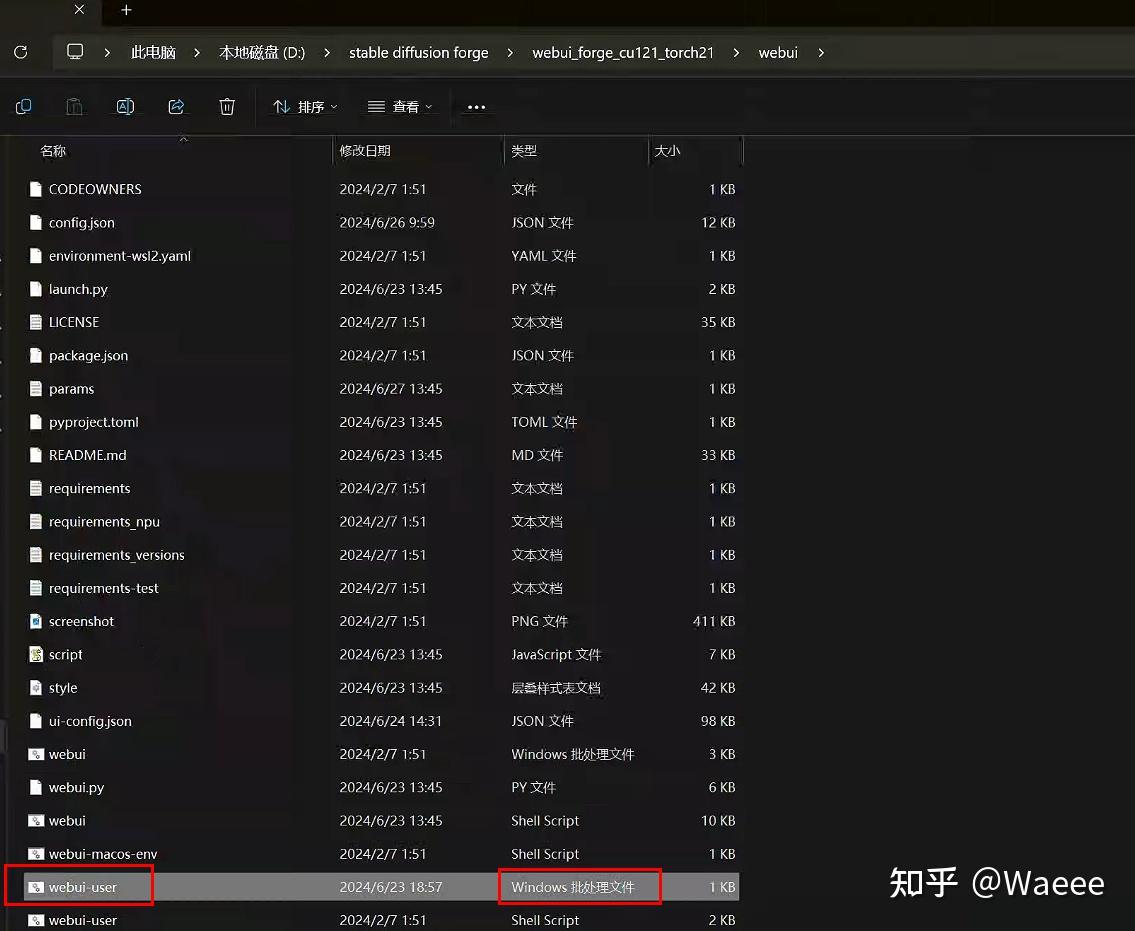The width and height of the screenshot is (1135, 931).
Task: Click the Share icon in the toolbar
Action: (x=174, y=106)
